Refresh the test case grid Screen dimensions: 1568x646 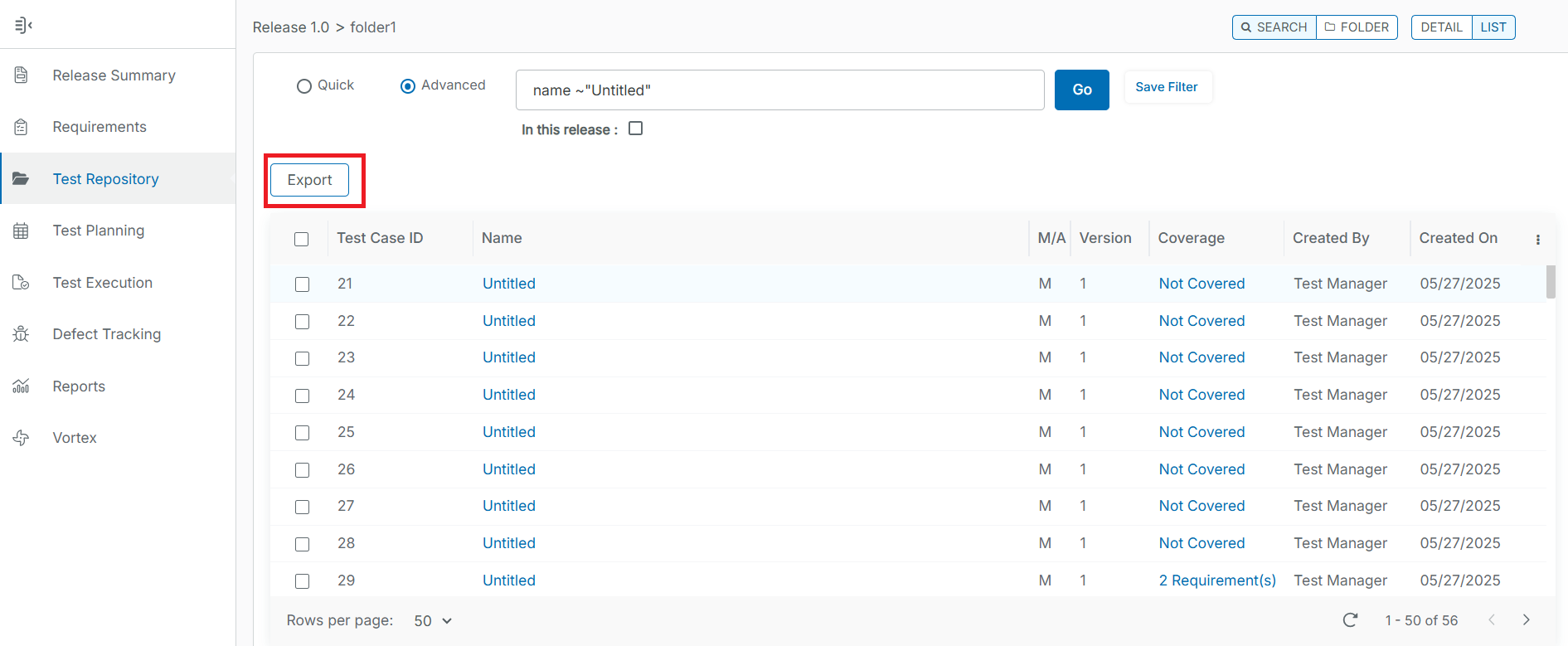pyautogui.click(x=1350, y=620)
